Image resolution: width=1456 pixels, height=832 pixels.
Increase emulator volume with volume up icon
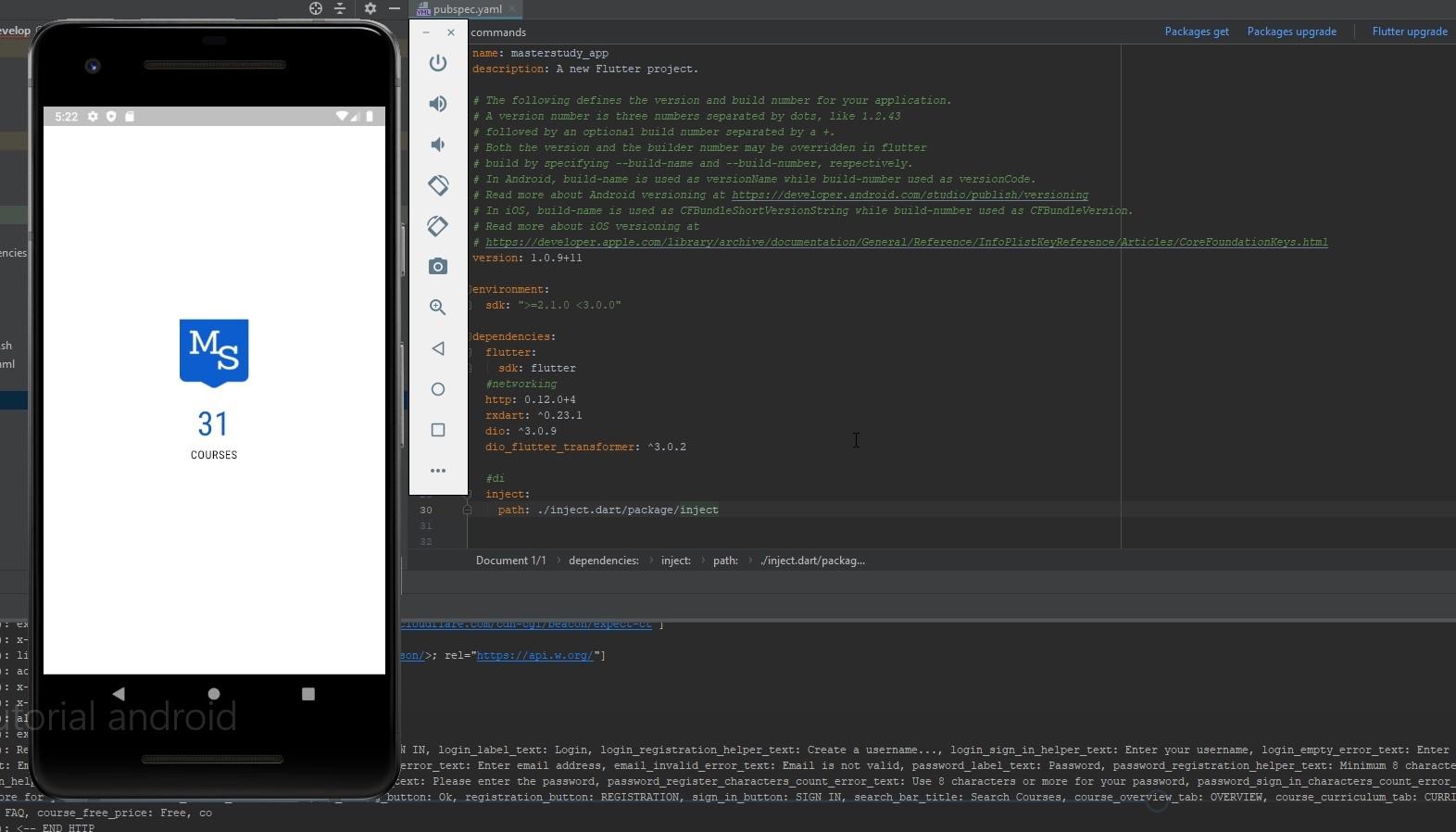438,104
